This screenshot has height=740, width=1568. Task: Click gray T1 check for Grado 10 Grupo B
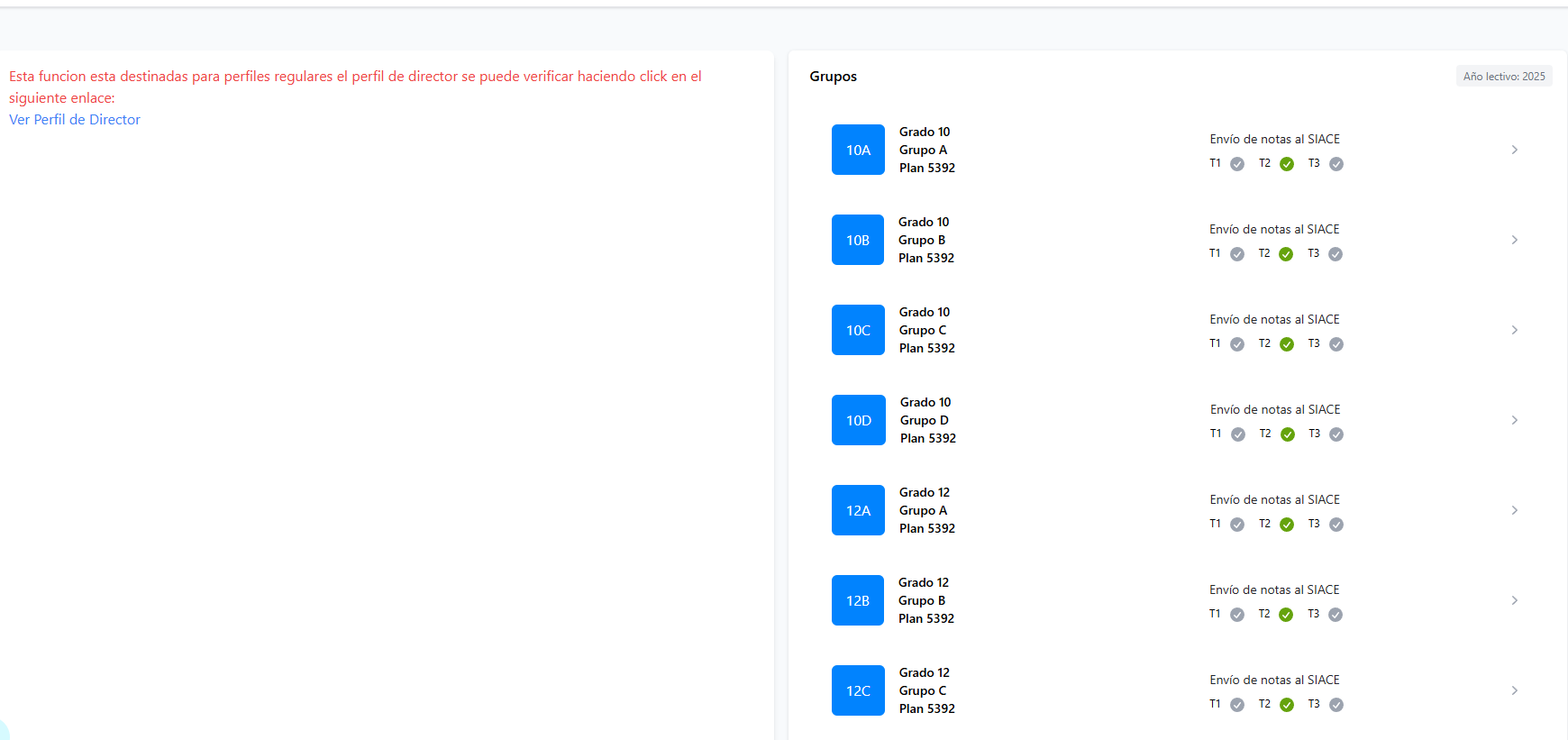pos(1237,254)
